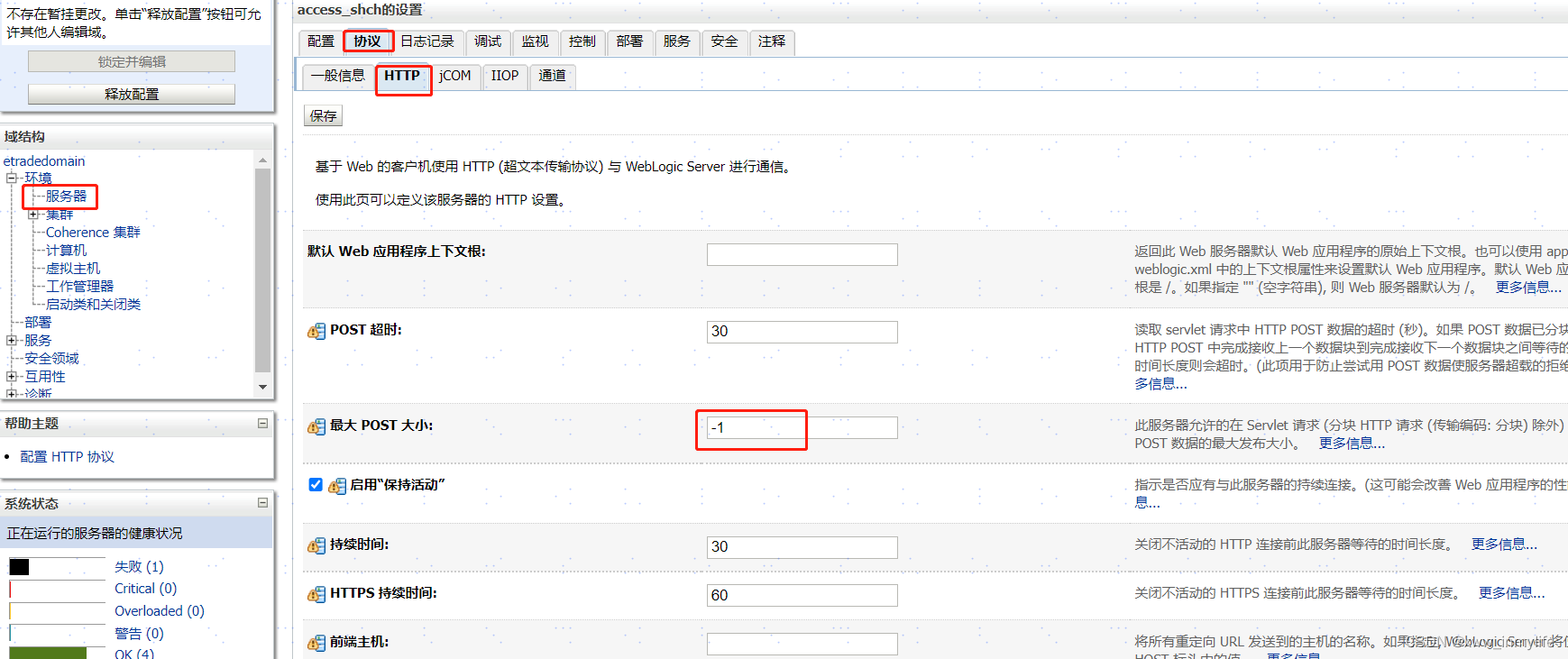This screenshot has height=659, width=1568.
Task: Click the domain tree scroll-up arrow
Action: click(262, 160)
